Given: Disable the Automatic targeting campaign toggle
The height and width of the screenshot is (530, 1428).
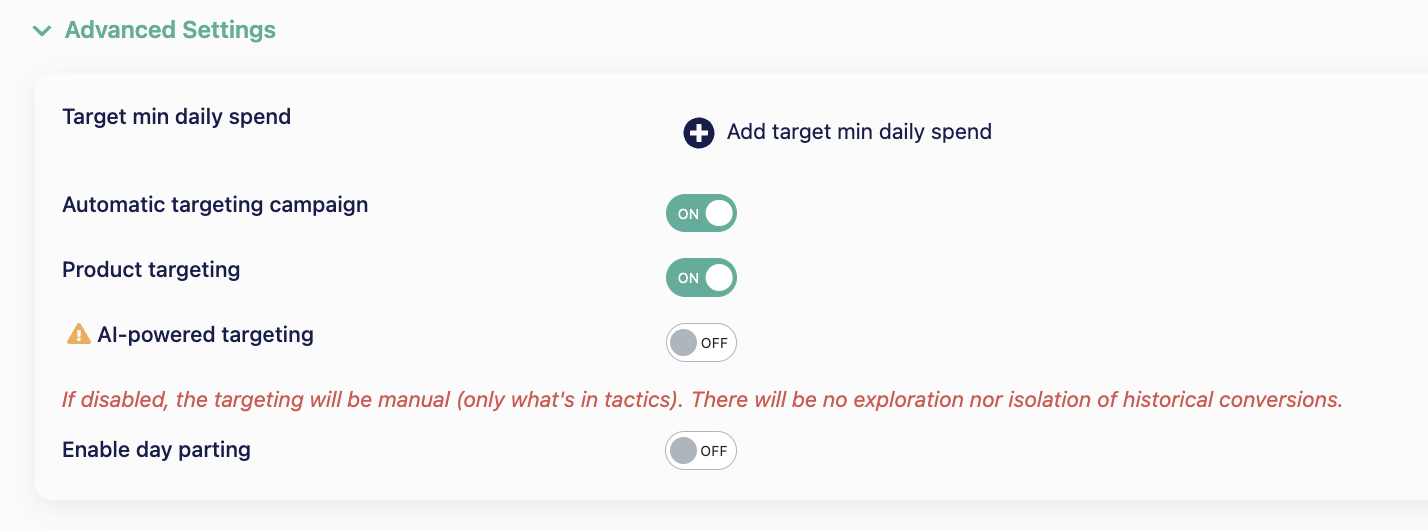Looking at the screenshot, I should (x=701, y=213).
